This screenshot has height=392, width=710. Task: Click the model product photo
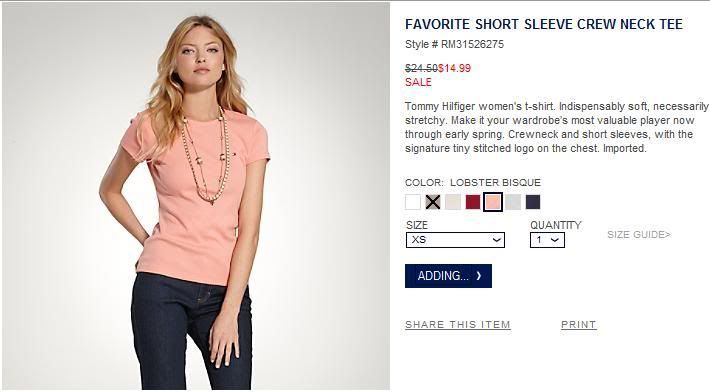196,196
